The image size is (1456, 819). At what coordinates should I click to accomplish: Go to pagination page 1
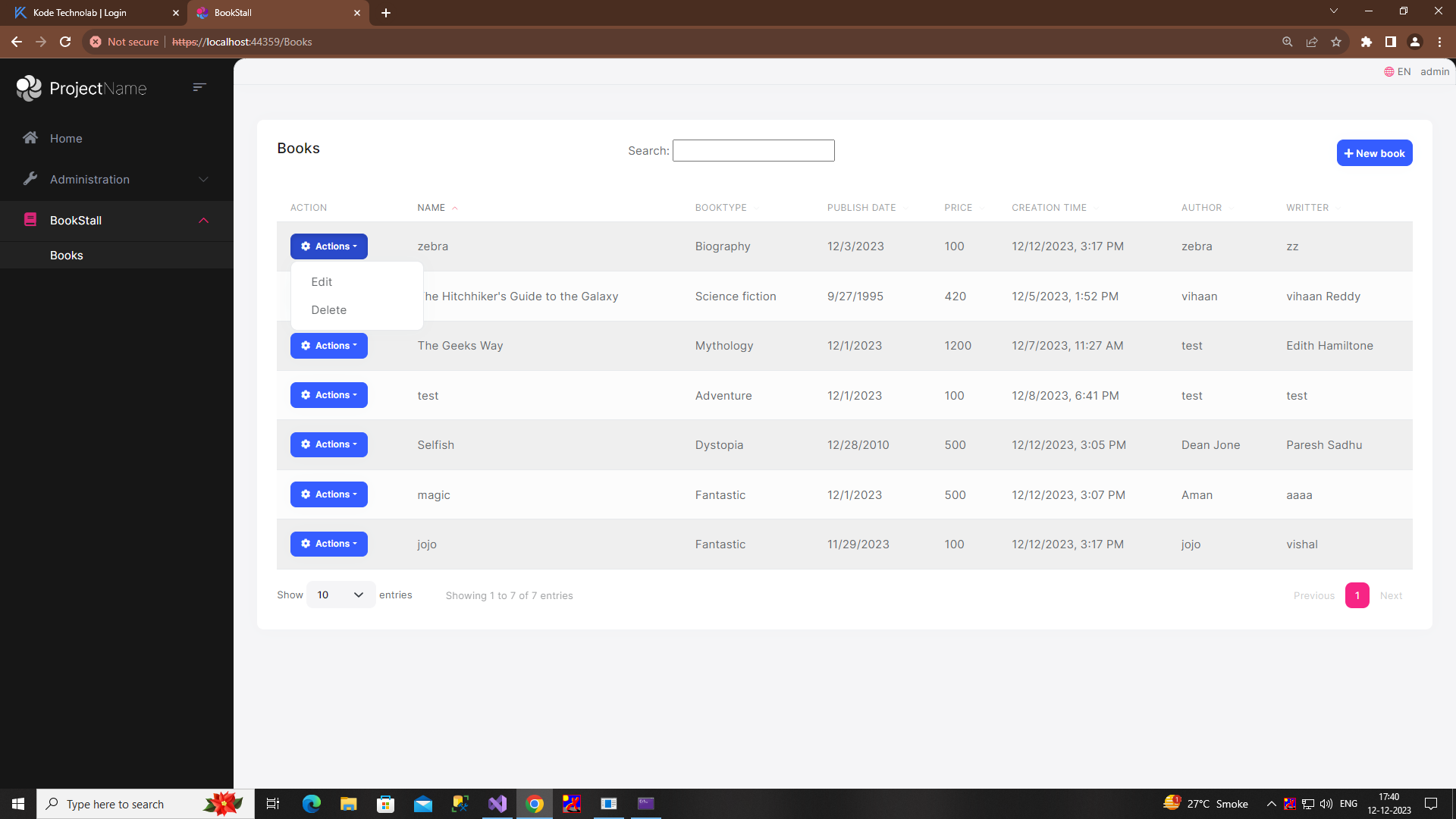(x=1357, y=595)
